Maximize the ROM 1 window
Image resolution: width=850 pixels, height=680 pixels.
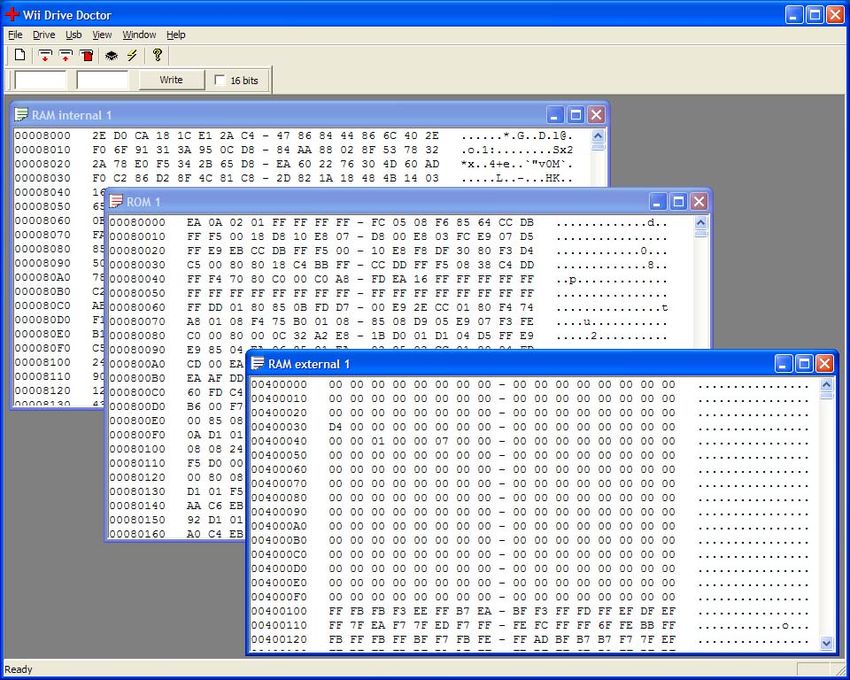(x=678, y=202)
